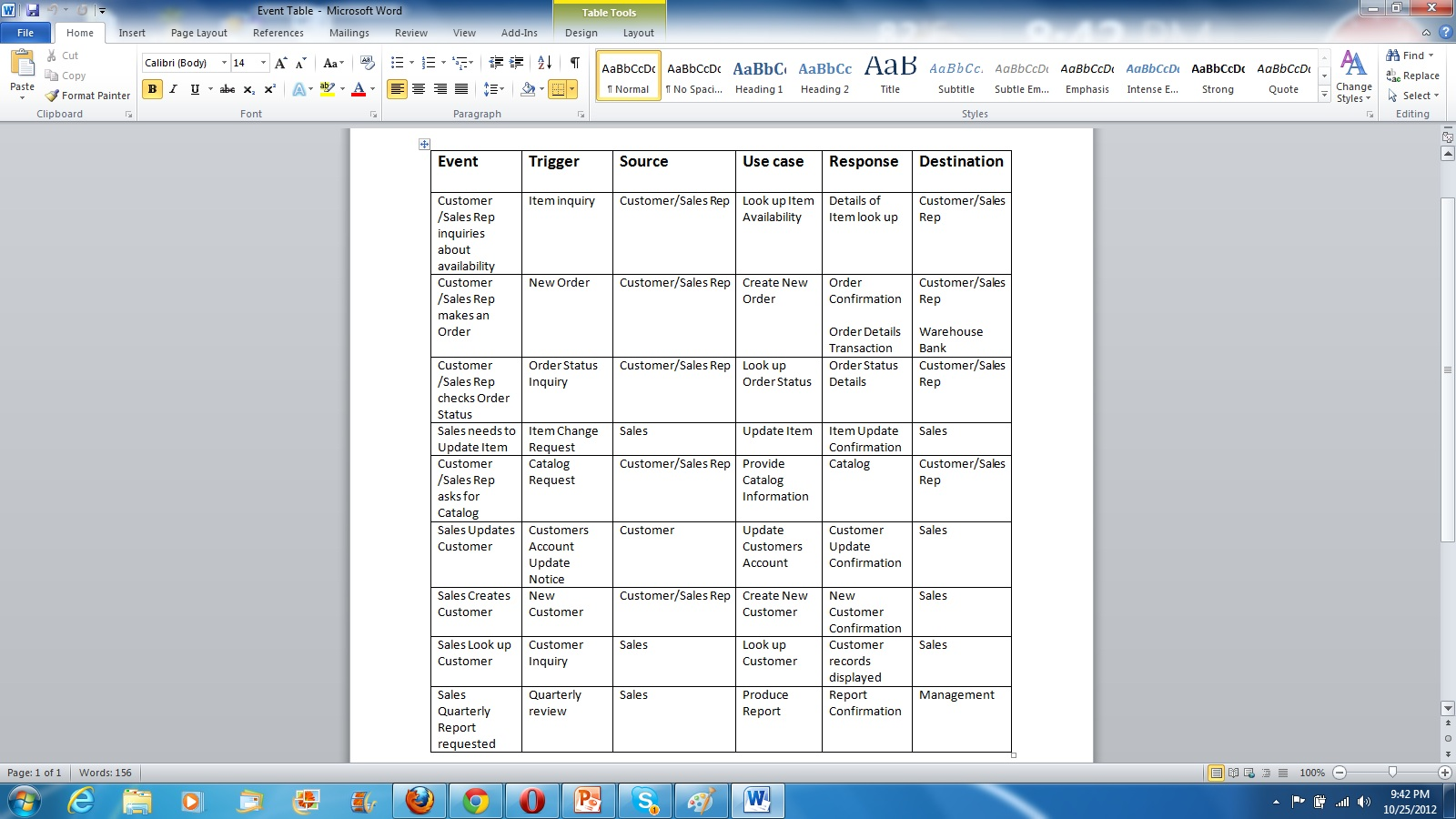Click the 100% zoom level
Image resolution: width=1456 pixels, height=819 pixels.
(x=1312, y=773)
